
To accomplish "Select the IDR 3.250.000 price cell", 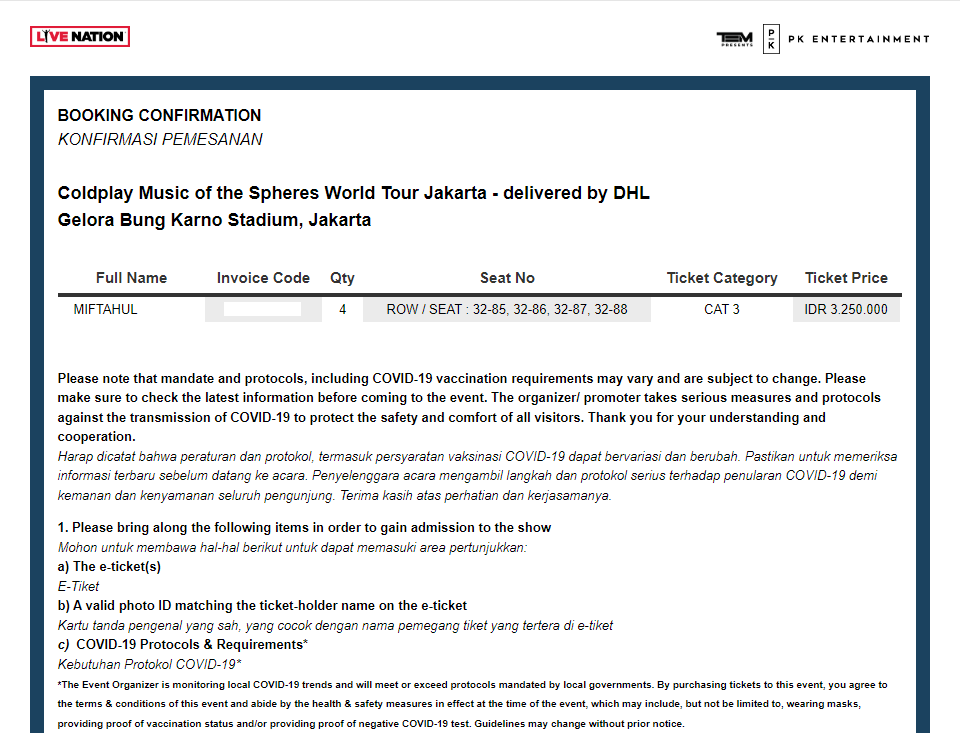I will 846,309.
